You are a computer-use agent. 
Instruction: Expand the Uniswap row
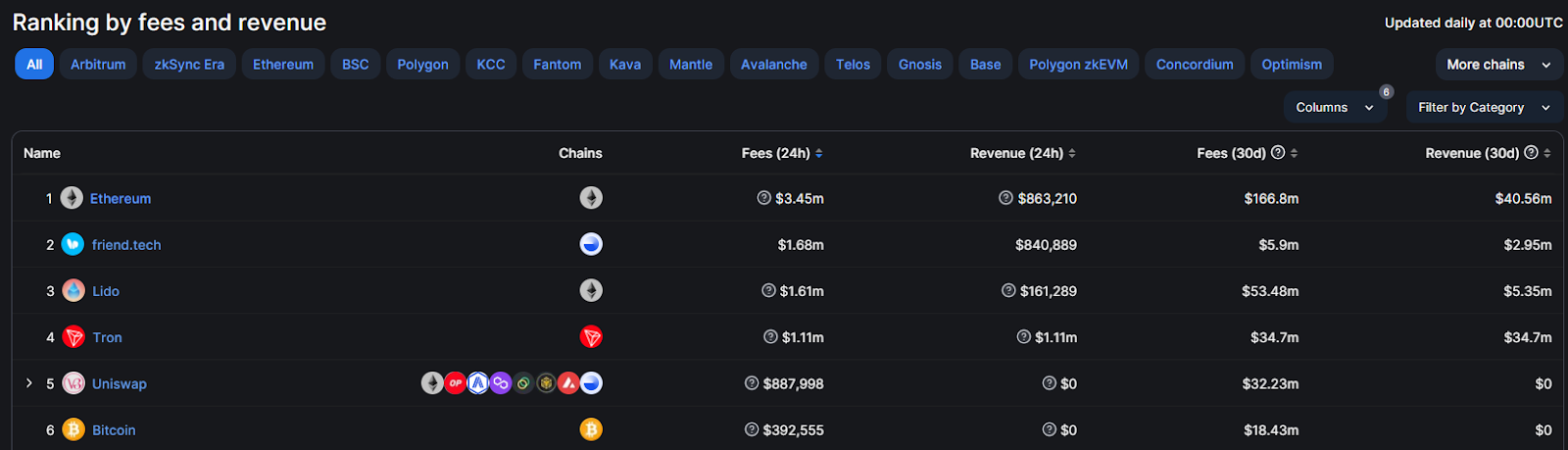(28, 383)
